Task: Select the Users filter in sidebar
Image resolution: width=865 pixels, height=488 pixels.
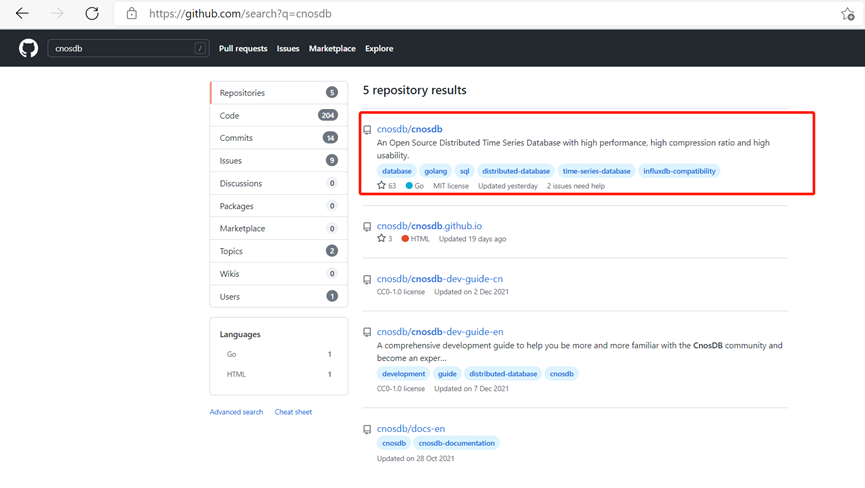Action: 279,296
